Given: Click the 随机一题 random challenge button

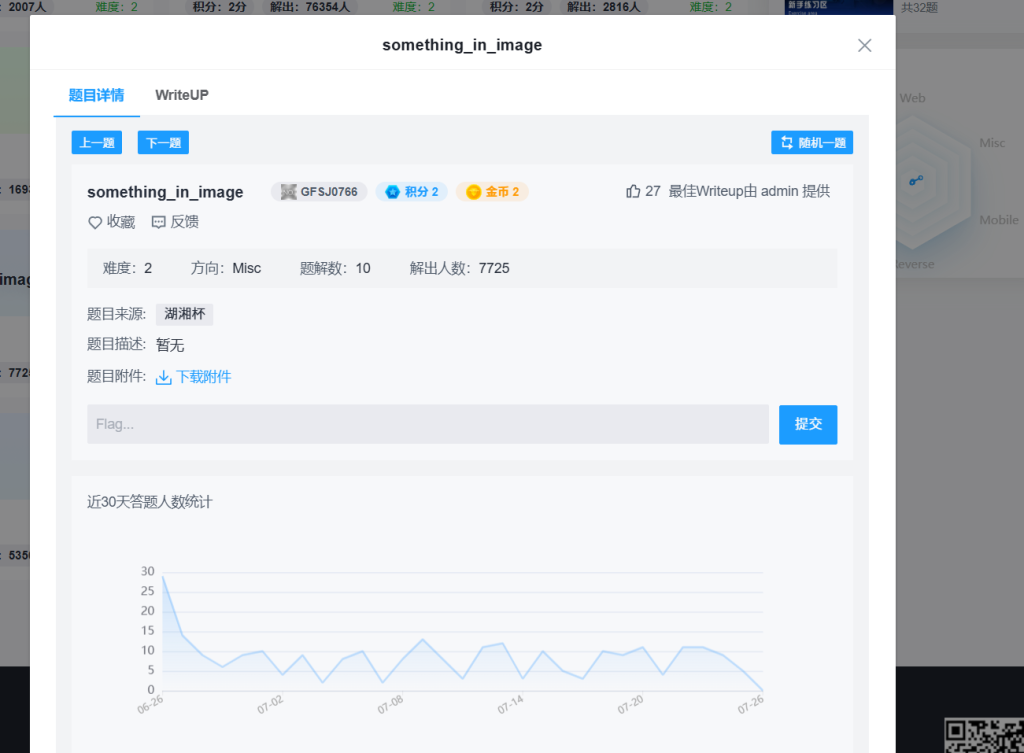Looking at the screenshot, I should pyautogui.click(x=812, y=143).
